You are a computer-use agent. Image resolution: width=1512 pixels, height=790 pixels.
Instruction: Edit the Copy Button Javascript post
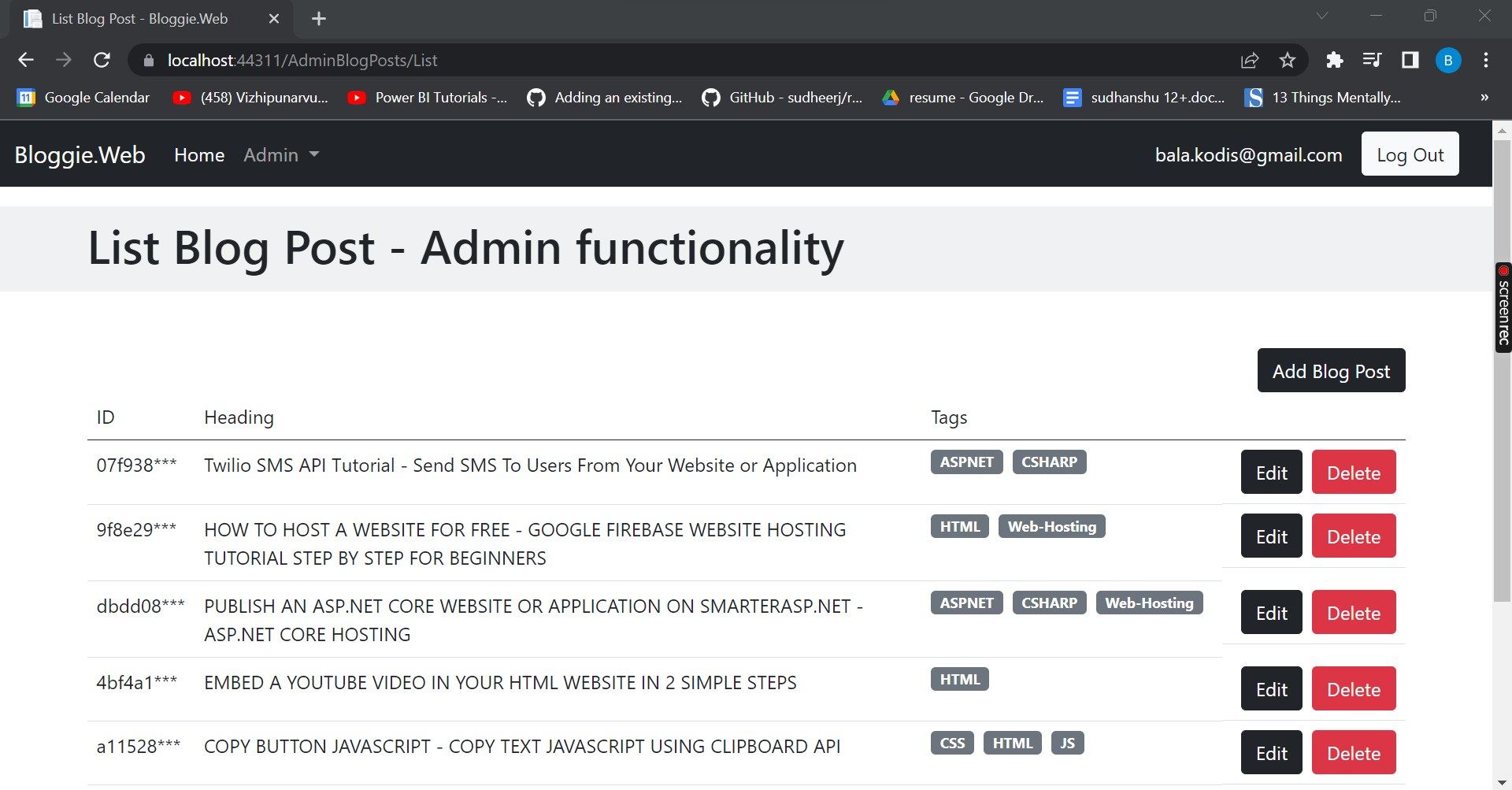point(1270,752)
